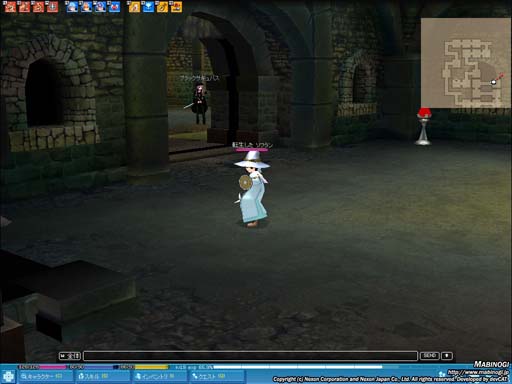Screen dimensions: 512x384
Task: Select the third red skill hotkey icon
Action: 38,7
